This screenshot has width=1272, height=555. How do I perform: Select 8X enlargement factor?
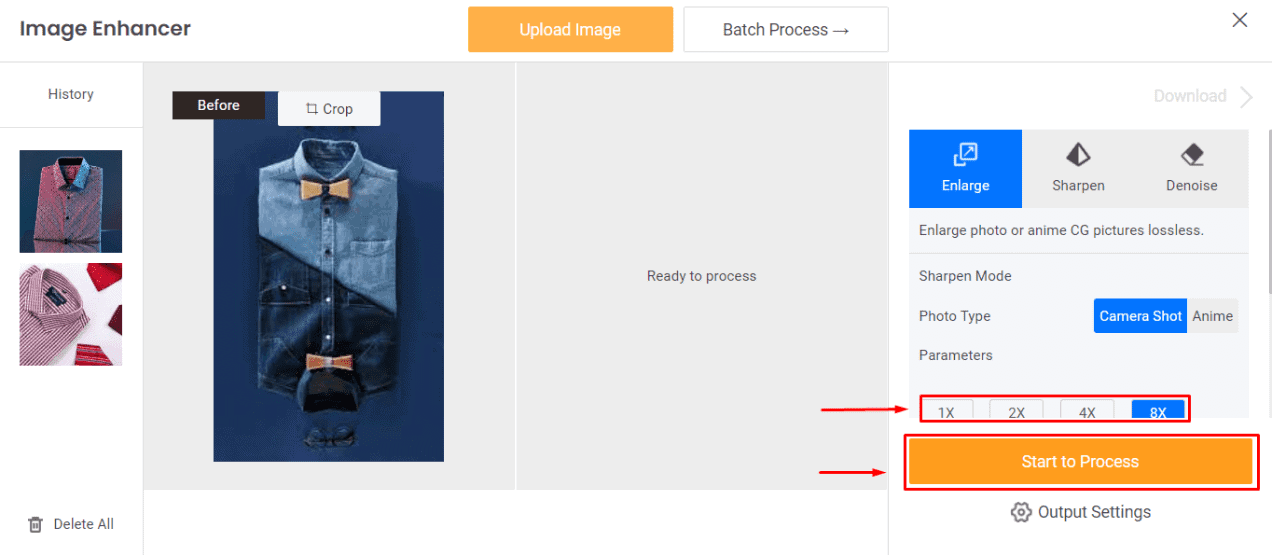1158,410
